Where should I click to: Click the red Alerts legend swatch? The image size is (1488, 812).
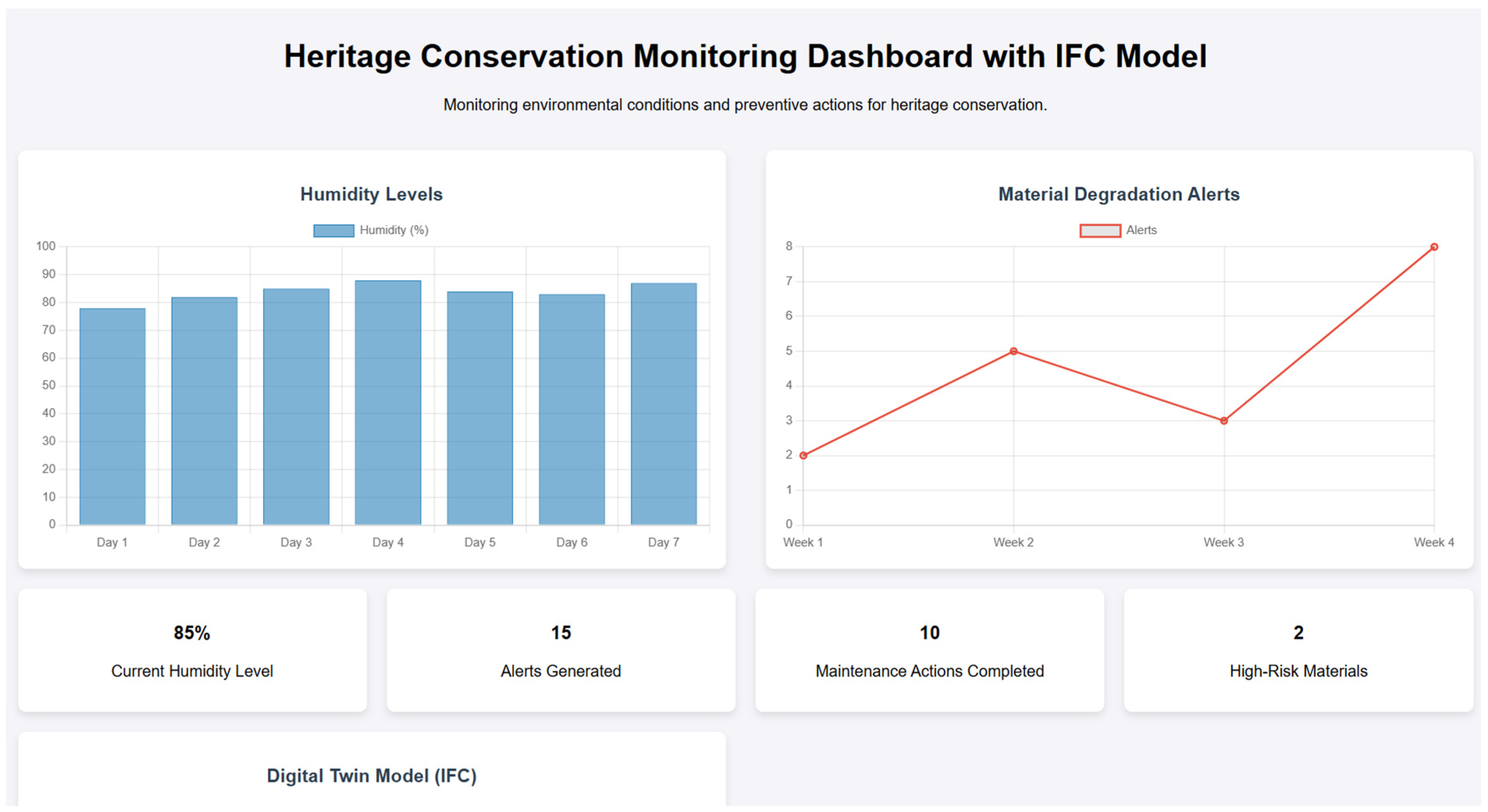[1100, 231]
